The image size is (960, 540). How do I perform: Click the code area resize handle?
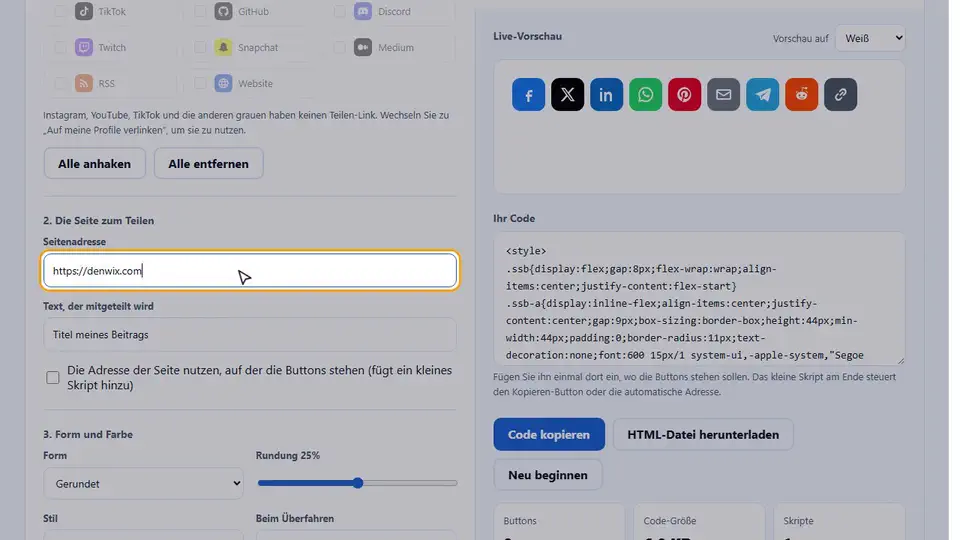coord(899,360)
